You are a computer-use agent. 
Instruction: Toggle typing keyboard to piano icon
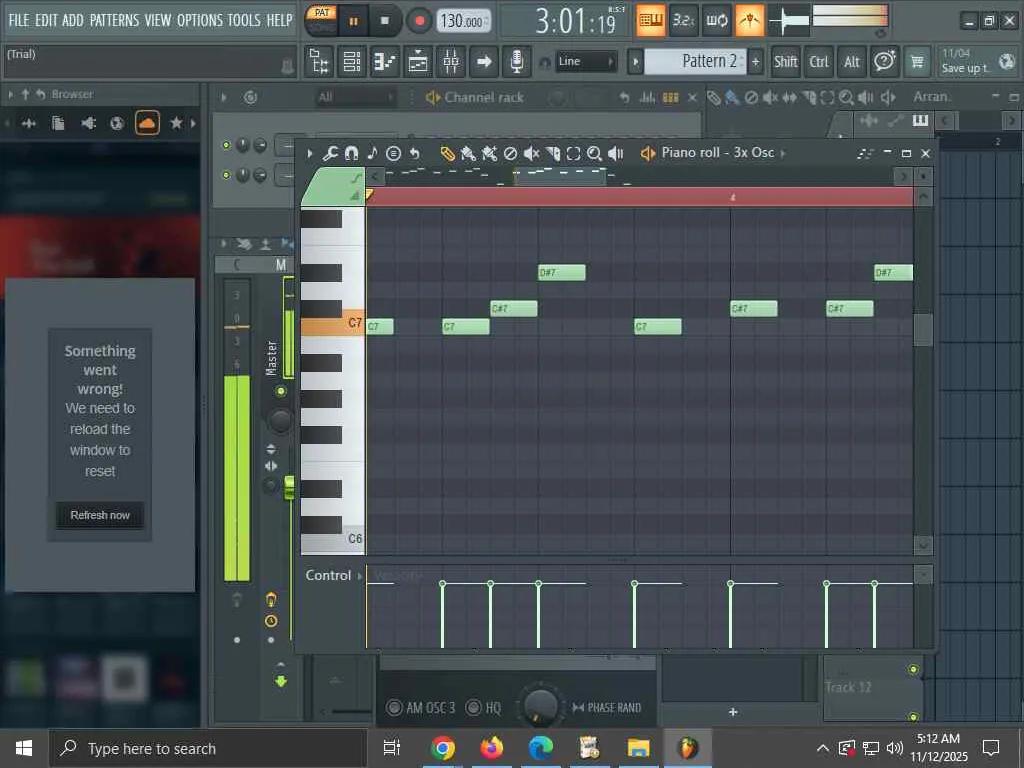coord(650,21)
